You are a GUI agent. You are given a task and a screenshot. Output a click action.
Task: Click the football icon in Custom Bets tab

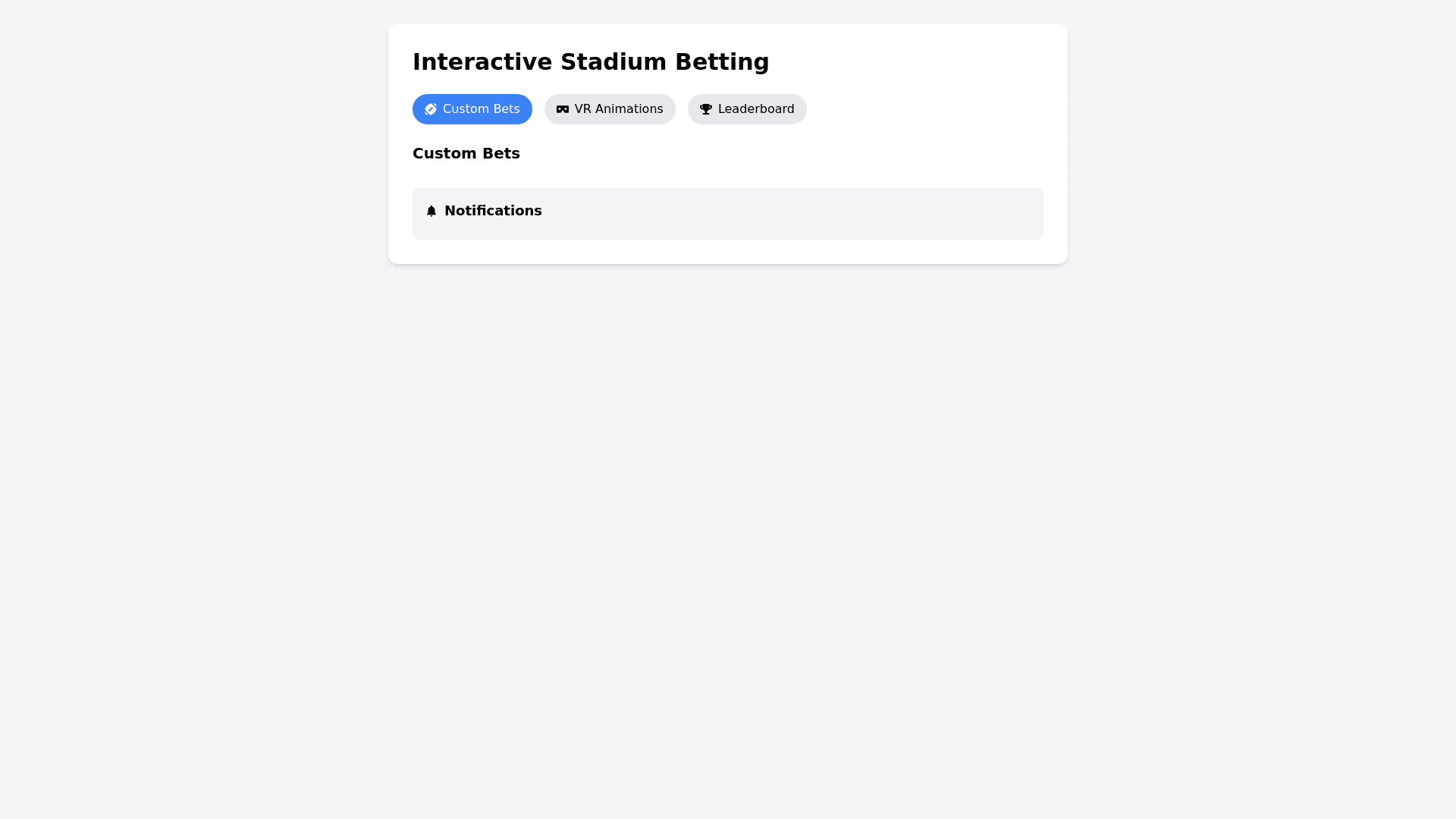click(431, 109)
